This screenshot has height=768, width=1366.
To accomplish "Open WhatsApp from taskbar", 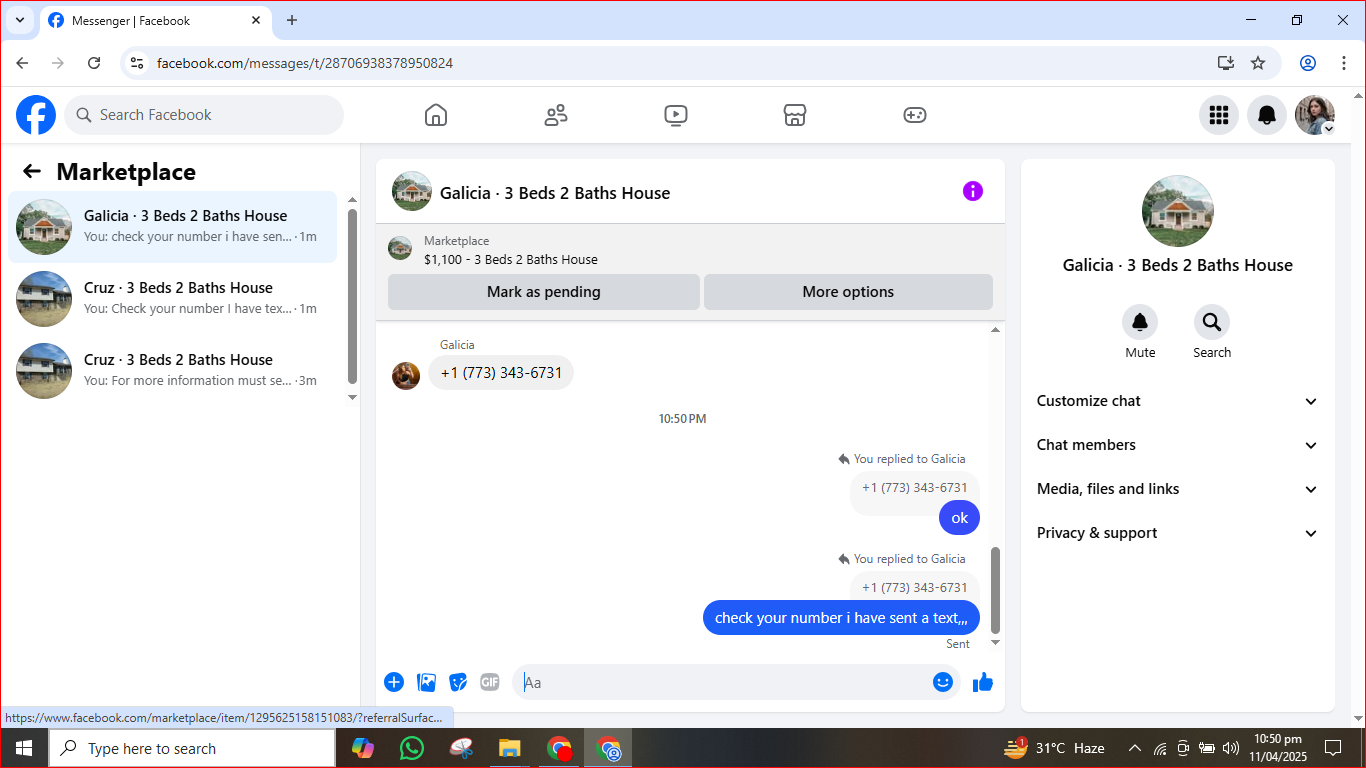I will [x=411, y=748].
